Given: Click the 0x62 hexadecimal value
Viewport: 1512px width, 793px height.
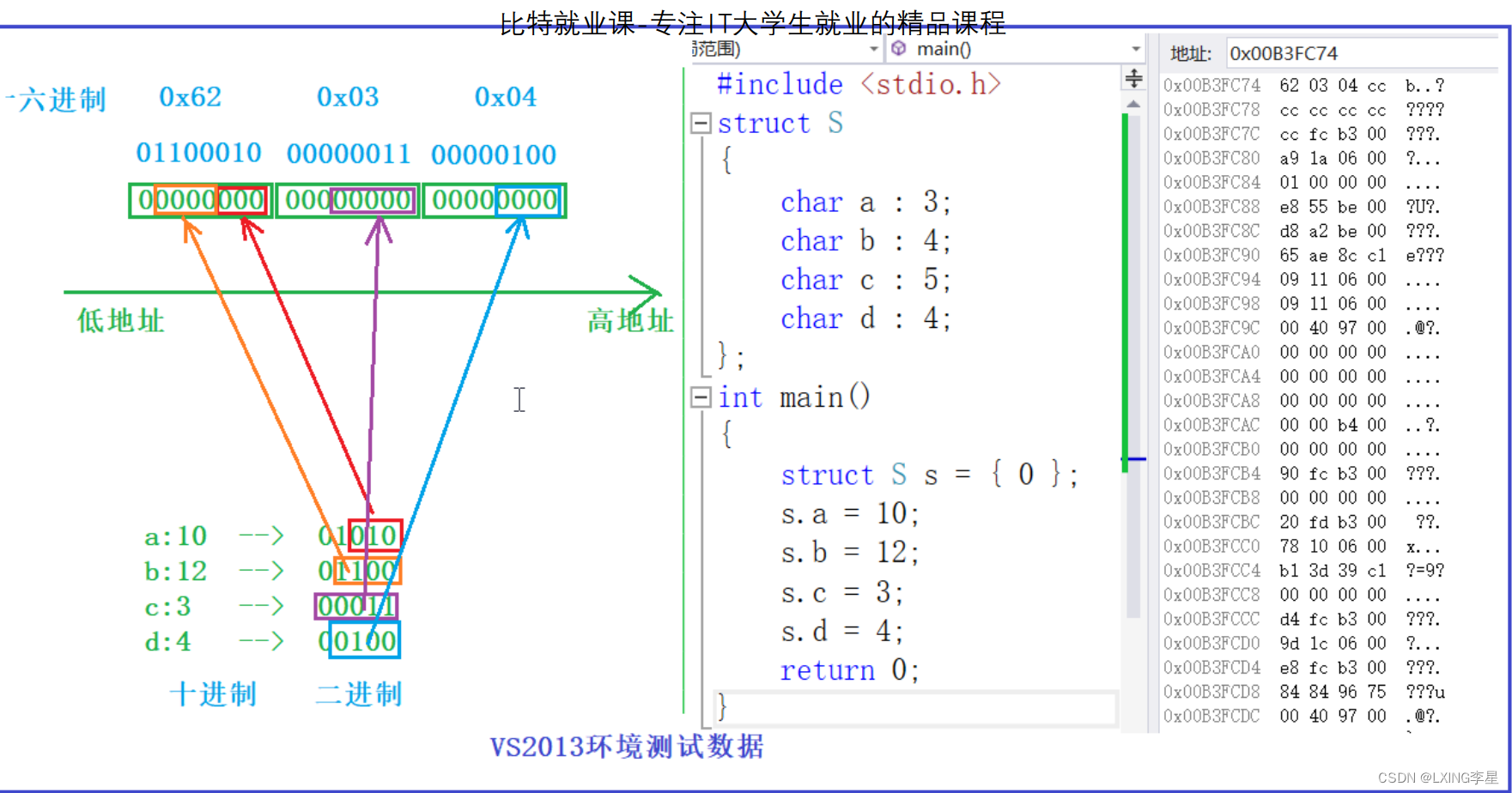Looking at the screenshot, I should pos(191,97).
